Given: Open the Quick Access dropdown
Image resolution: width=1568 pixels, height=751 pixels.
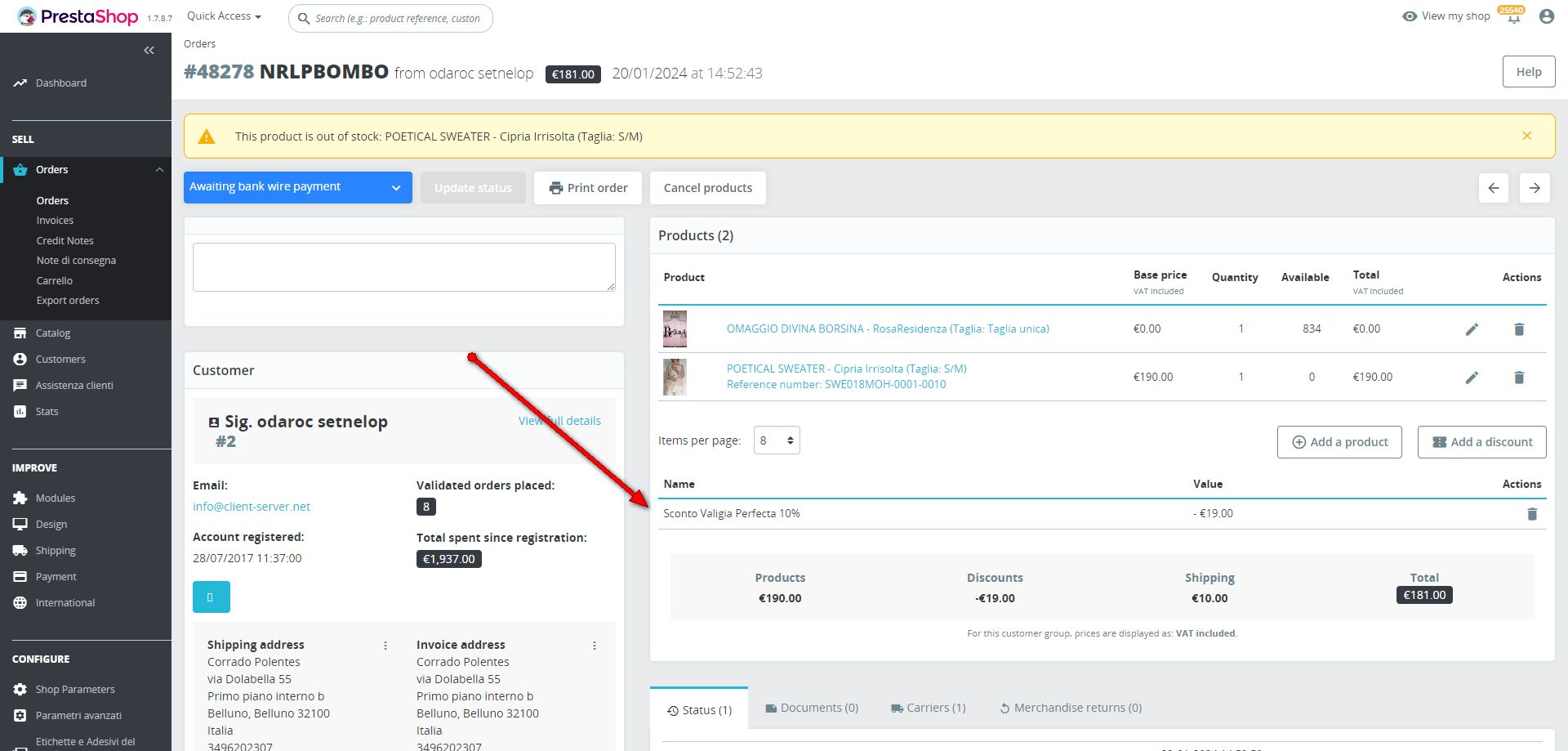Looking at the screenshot, I should pos(224,16).
